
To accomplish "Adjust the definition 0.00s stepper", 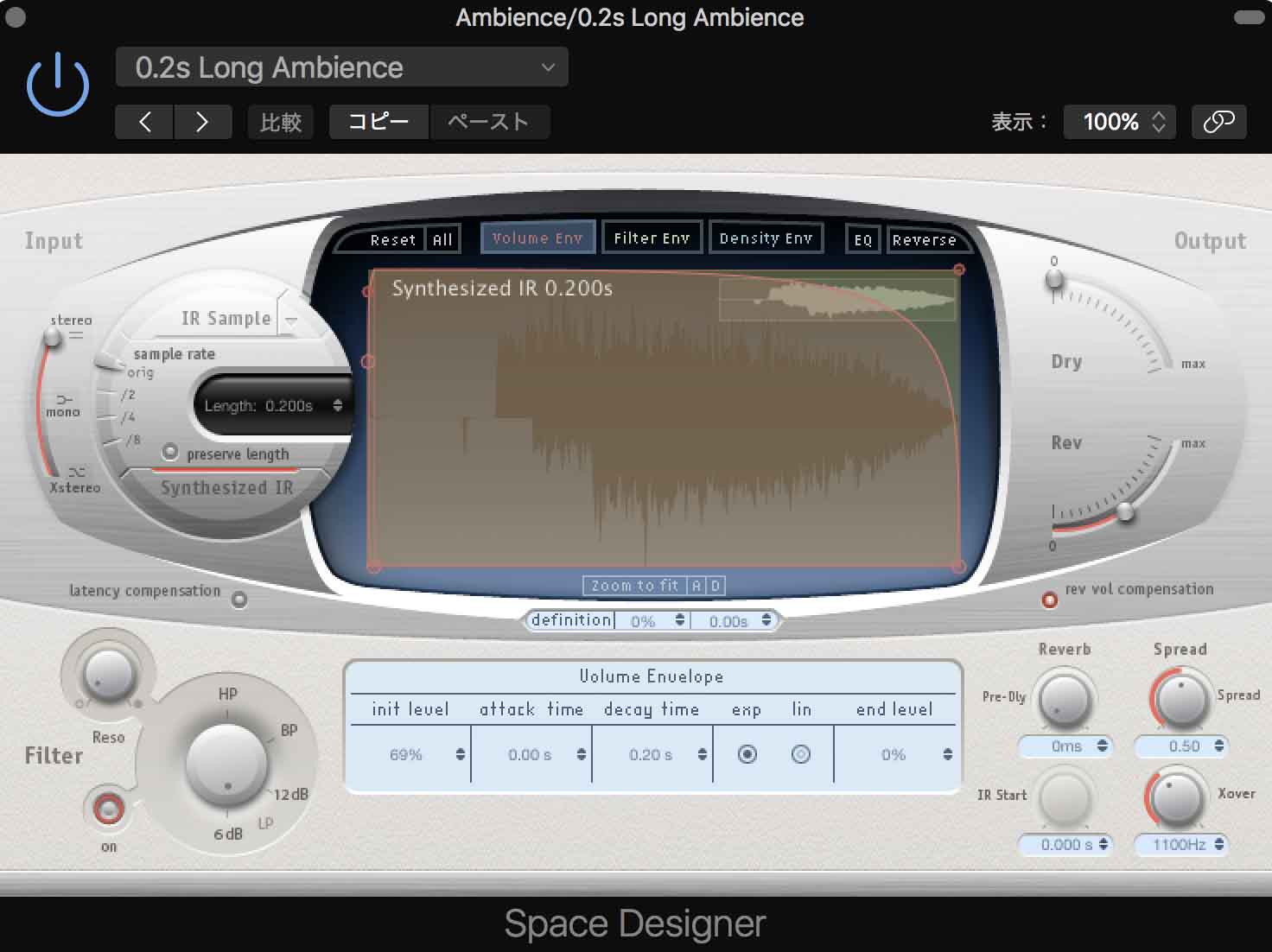I will [766, 620].
